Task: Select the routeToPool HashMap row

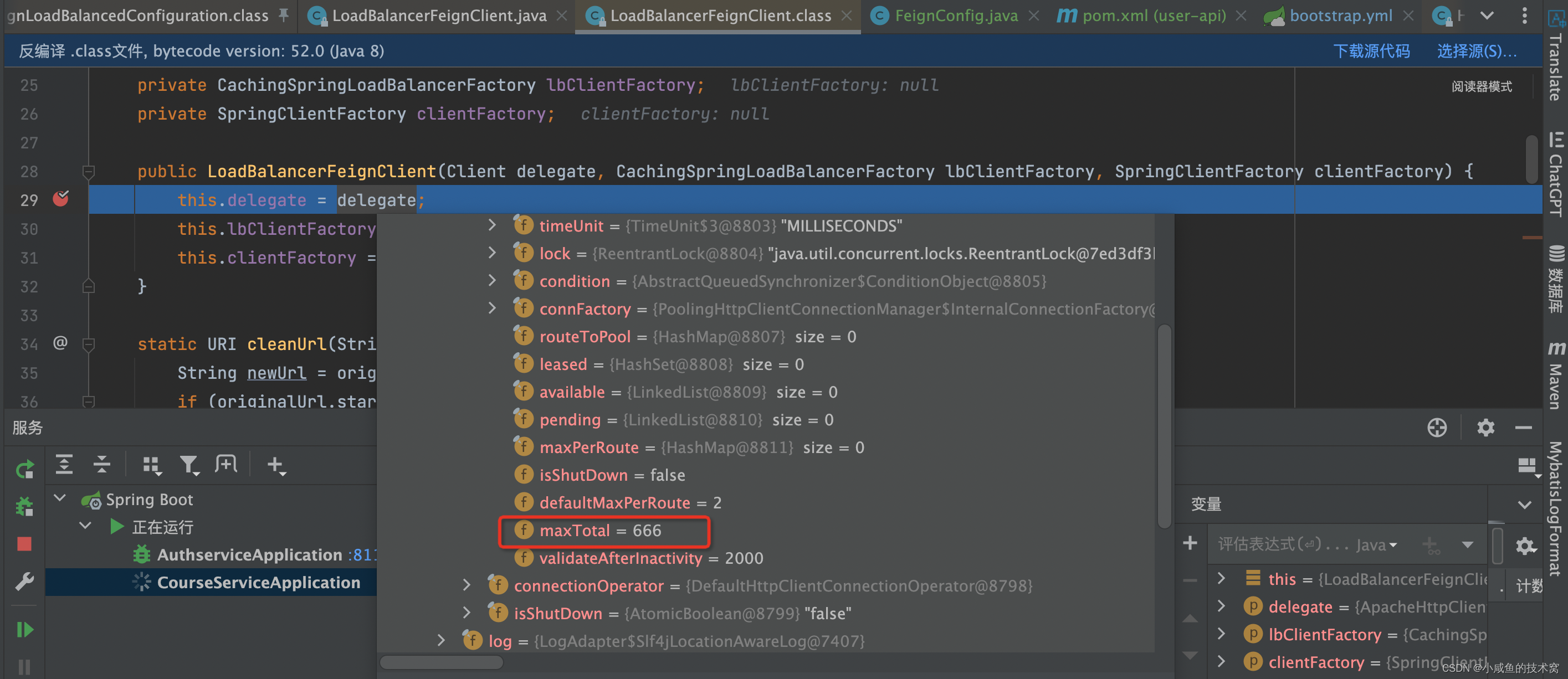Action: coord(684,337)
